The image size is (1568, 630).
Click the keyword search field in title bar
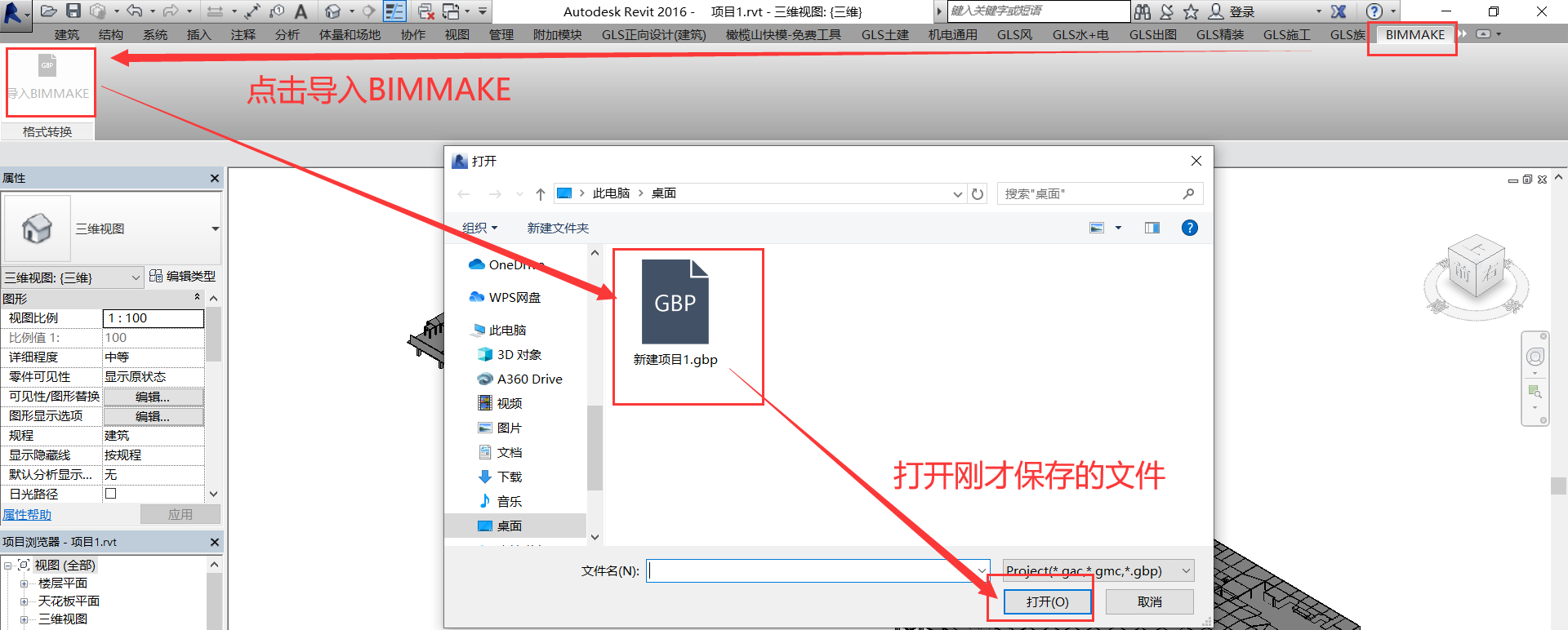click(x=1037, y=11)
